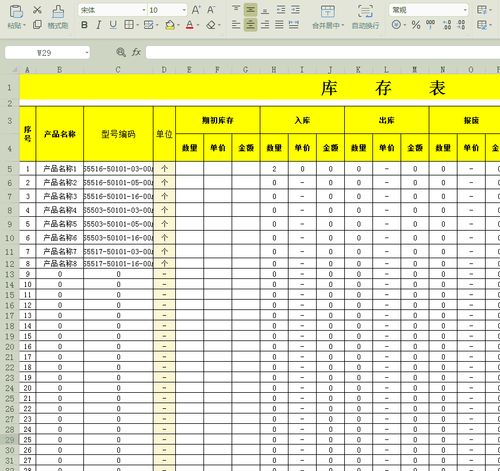Open the font size 10 dropdown

[x=184, y=10]
